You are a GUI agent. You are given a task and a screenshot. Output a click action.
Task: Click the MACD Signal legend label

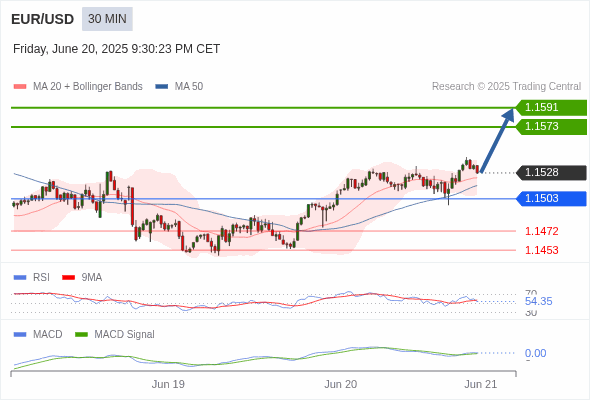coord(125,334)
